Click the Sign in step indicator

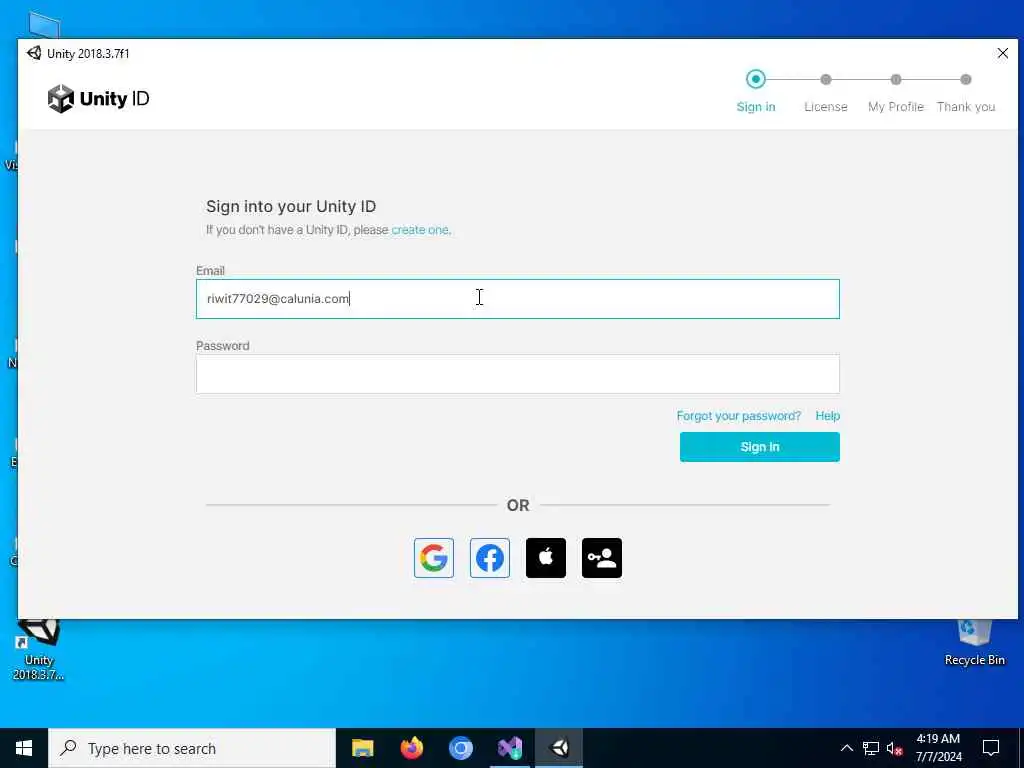756,92
